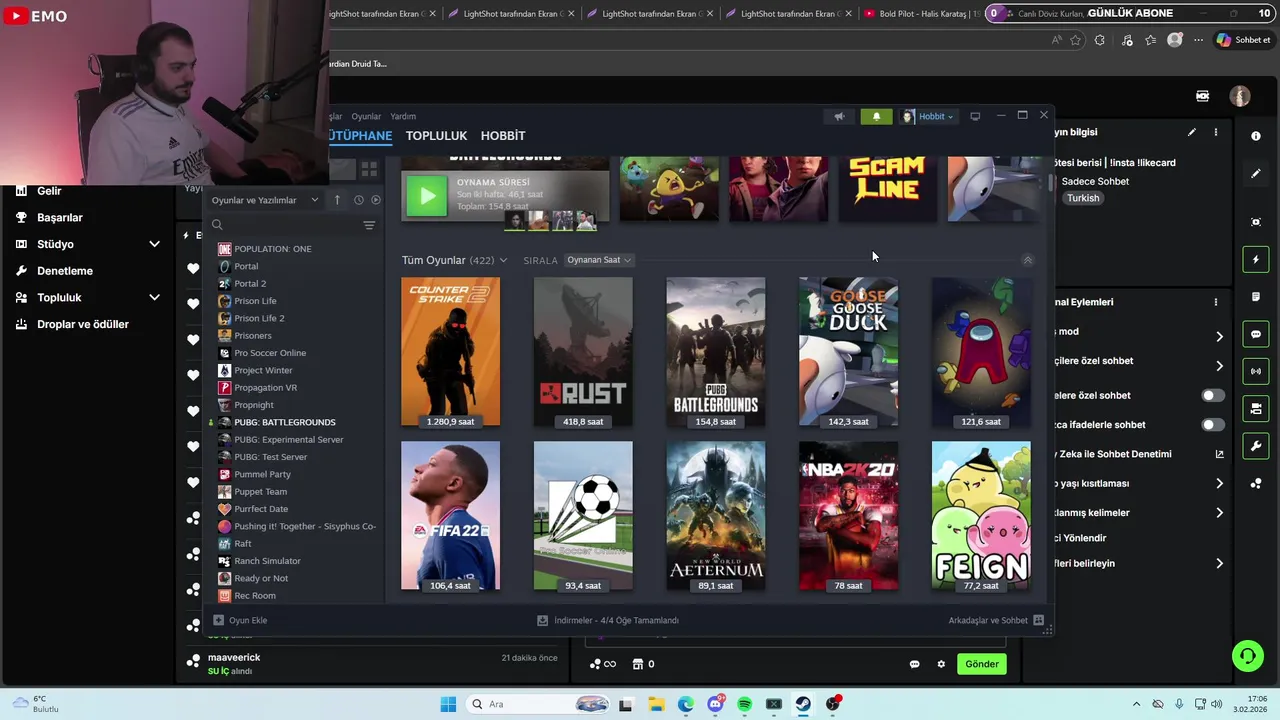Screen dimensions: 1280x720
Task: Click the Oyun Ekle plus icon
Action: pos(219,620)
